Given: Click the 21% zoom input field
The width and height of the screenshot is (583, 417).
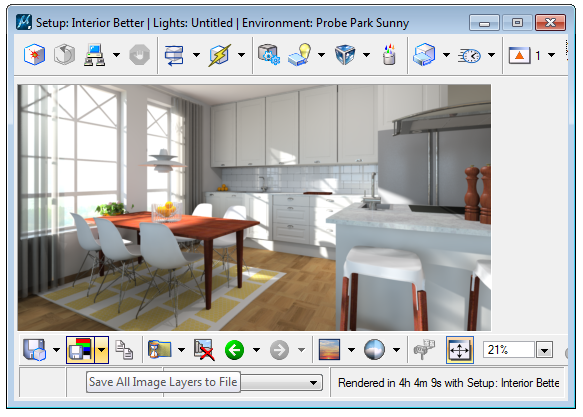Looking at the screenshot, I should point(509,350).
